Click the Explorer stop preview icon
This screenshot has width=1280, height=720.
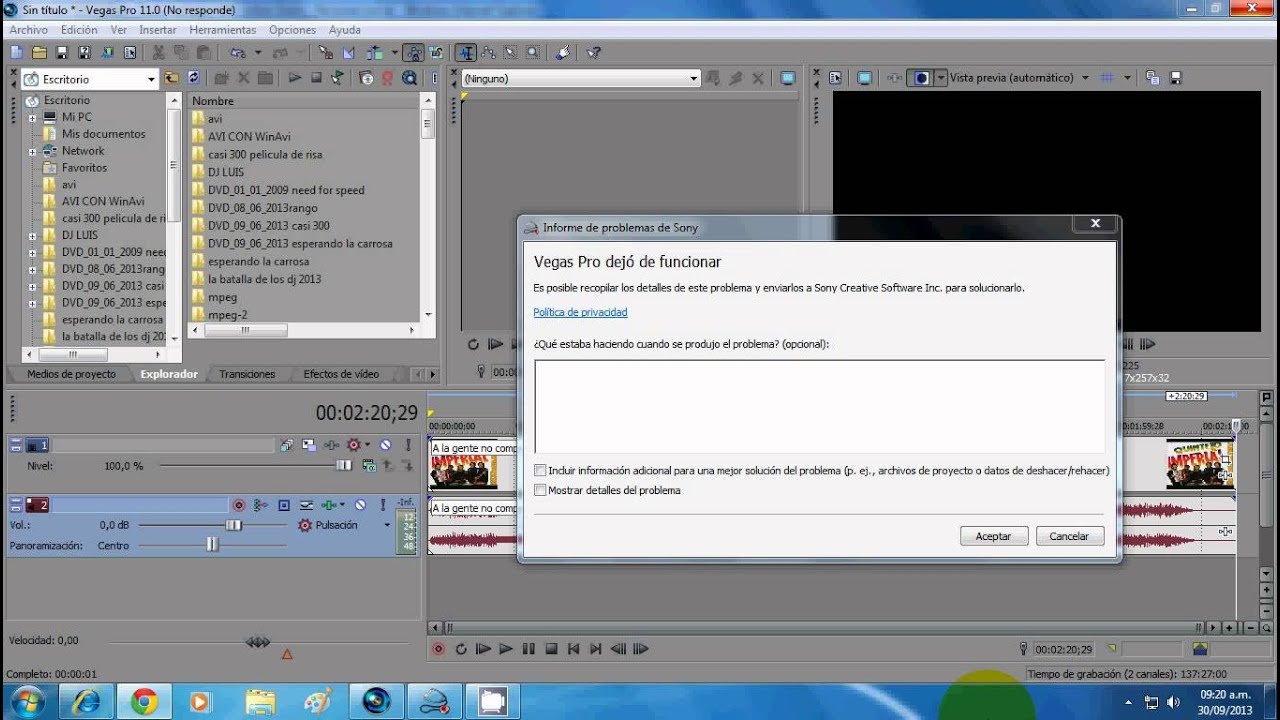click(316, 77)
